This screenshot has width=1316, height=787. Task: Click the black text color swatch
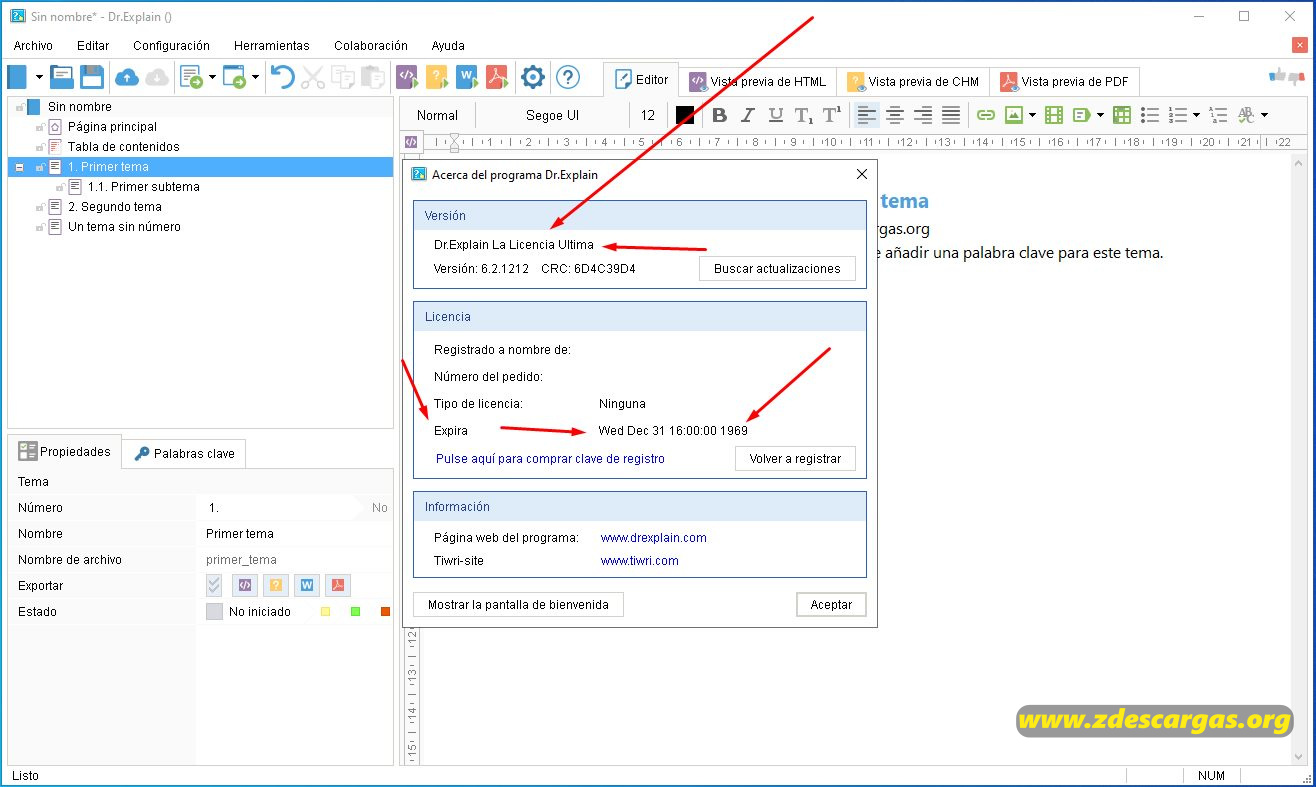(x=685, y=115)
